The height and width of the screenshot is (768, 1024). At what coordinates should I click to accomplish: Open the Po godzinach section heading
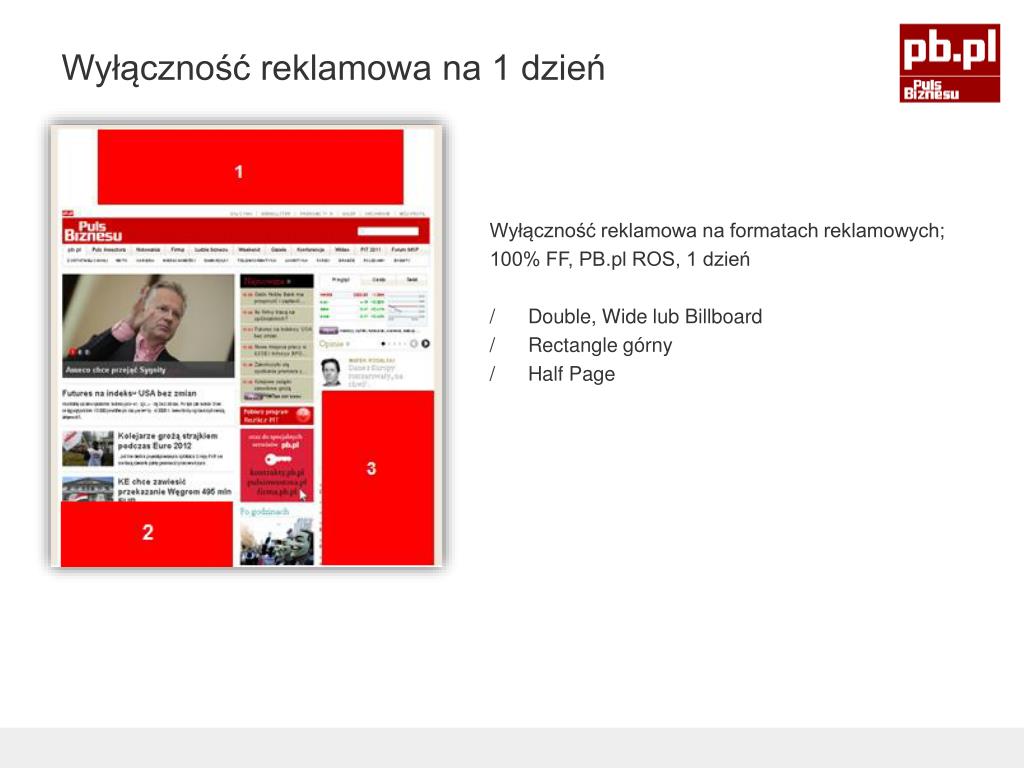click(x=264, y=511)
